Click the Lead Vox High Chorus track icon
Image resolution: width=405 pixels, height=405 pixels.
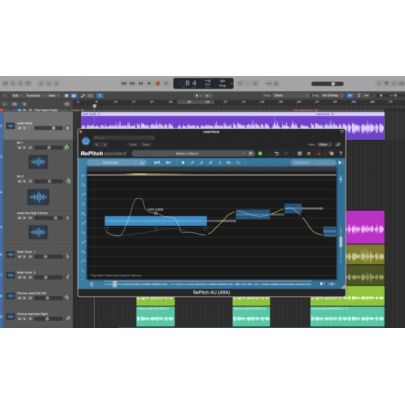click(38, 232)
